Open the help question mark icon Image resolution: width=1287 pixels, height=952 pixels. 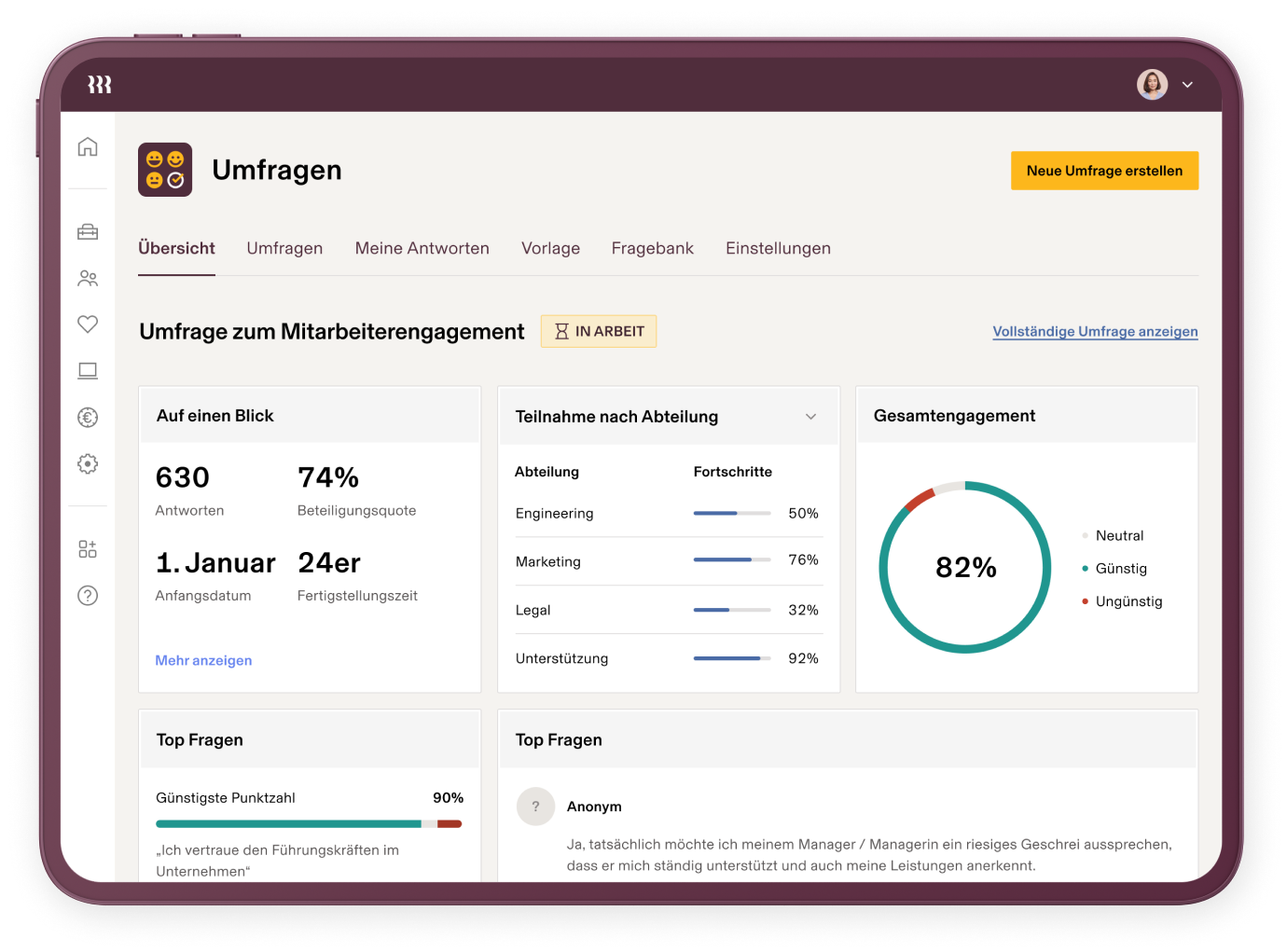(88, 596)
